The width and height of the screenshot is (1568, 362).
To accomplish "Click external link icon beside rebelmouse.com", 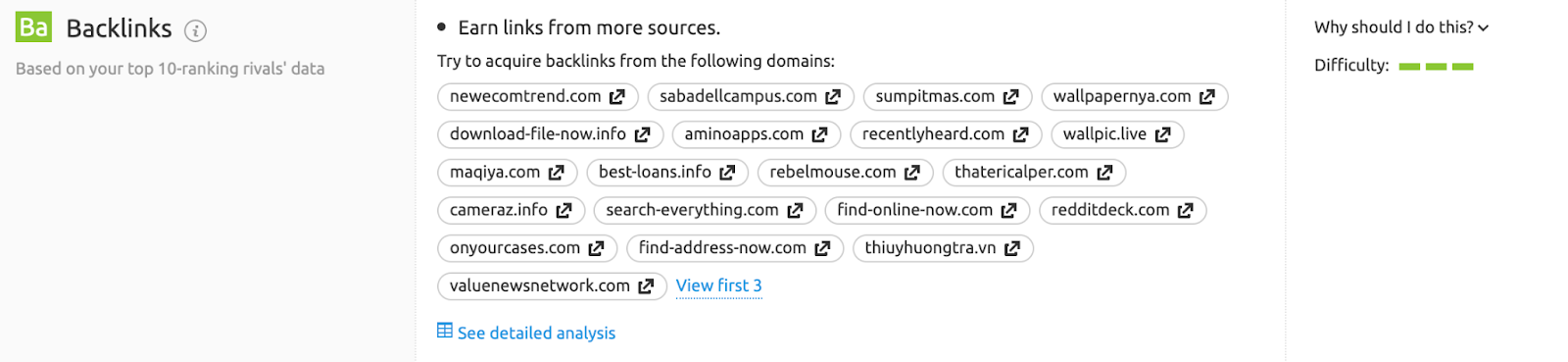I will pyautogui.click(x=912, y=173).
